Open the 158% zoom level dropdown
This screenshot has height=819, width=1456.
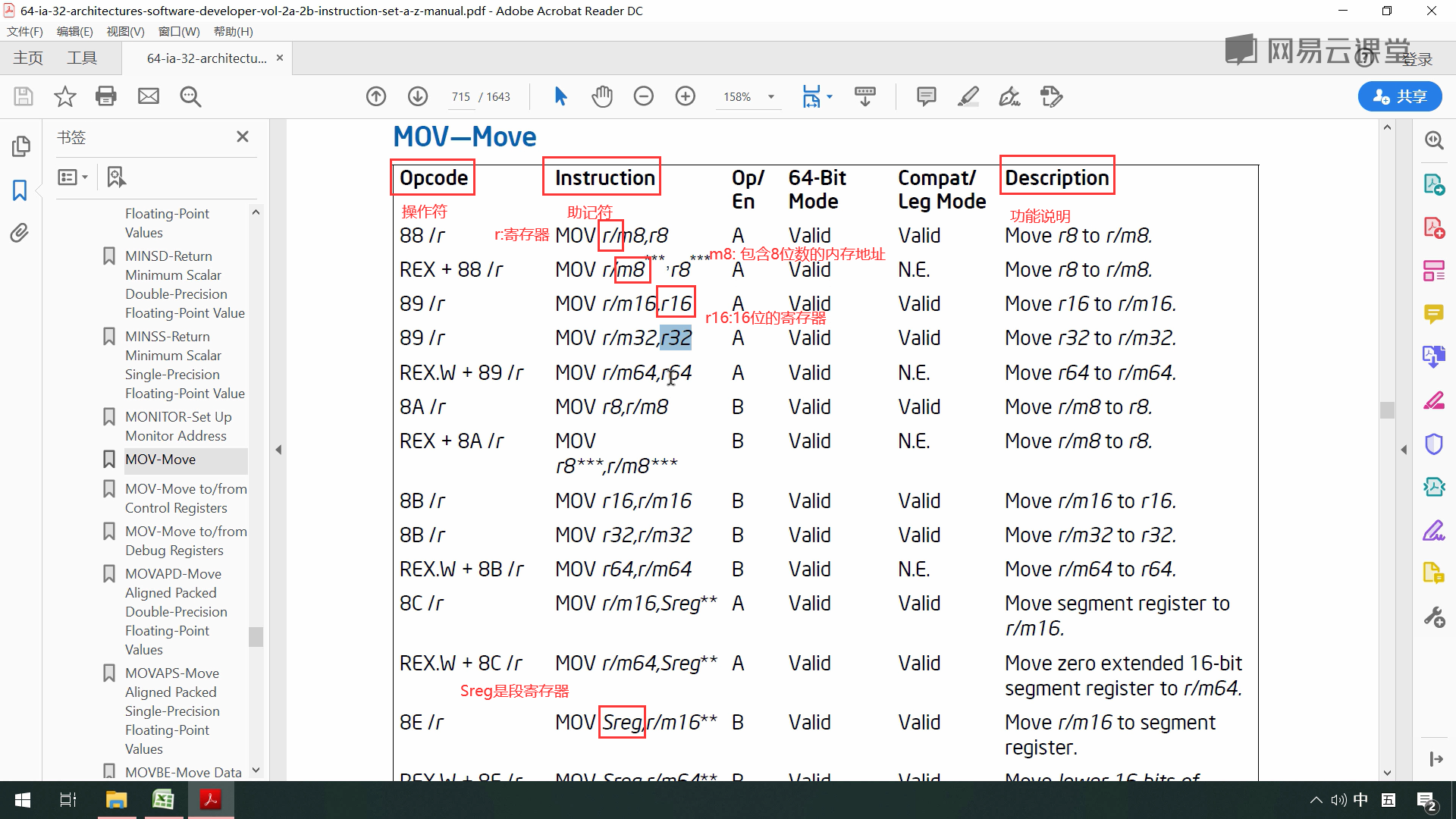(771, 97)
